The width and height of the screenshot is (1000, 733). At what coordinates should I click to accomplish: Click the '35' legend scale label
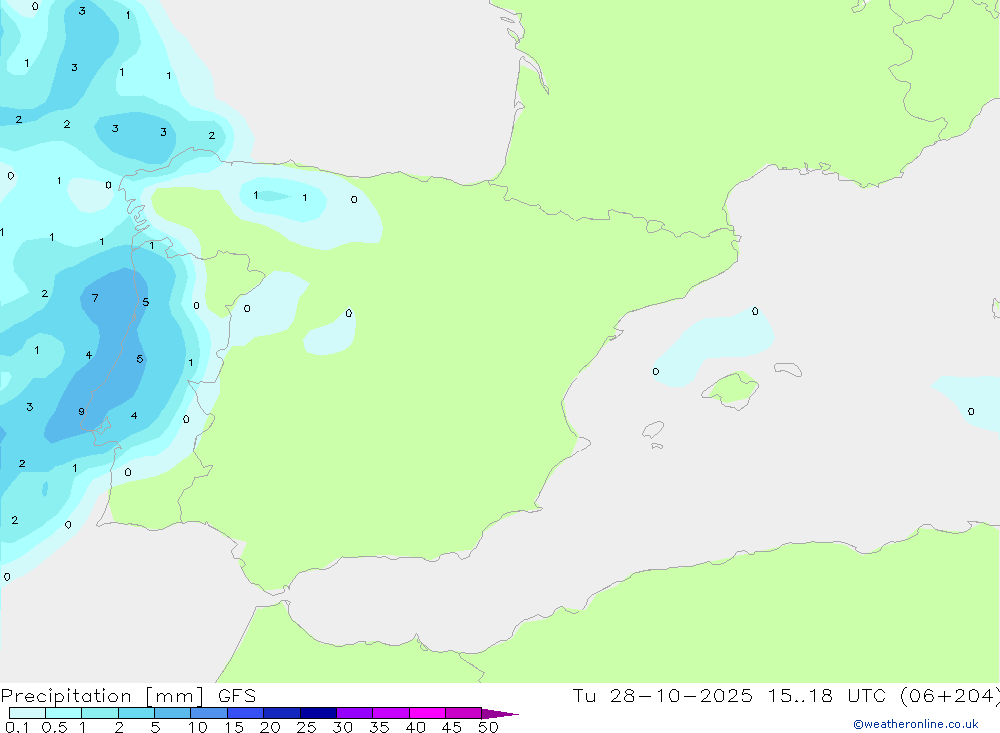(379, 727)
